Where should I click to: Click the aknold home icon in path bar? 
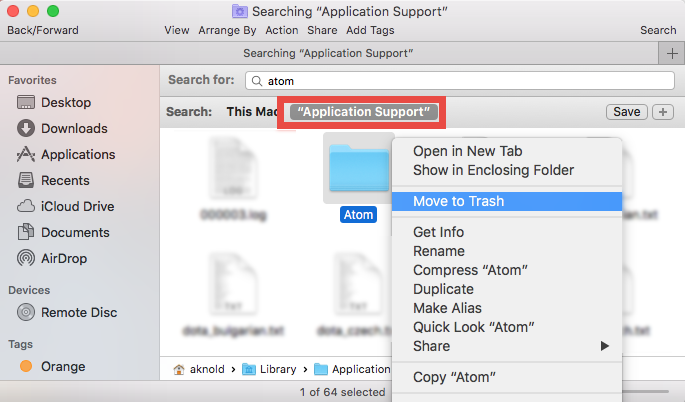179,369
